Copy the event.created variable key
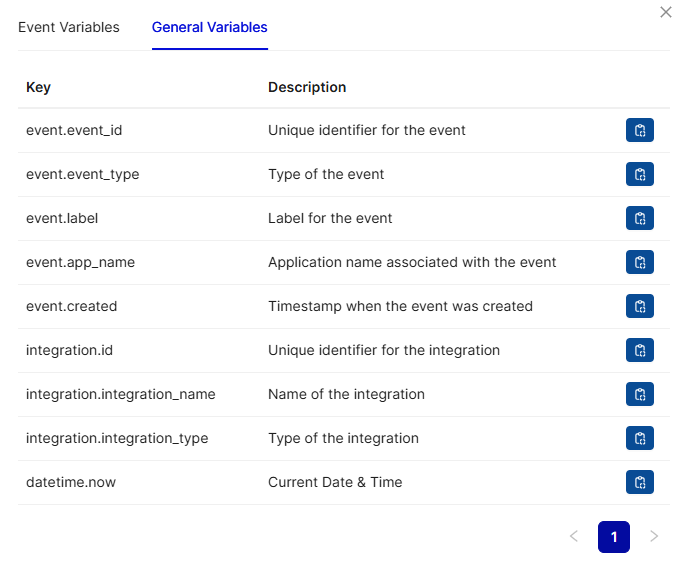The height and width of the screenshot is (562, 683). (x=639, y=306)
